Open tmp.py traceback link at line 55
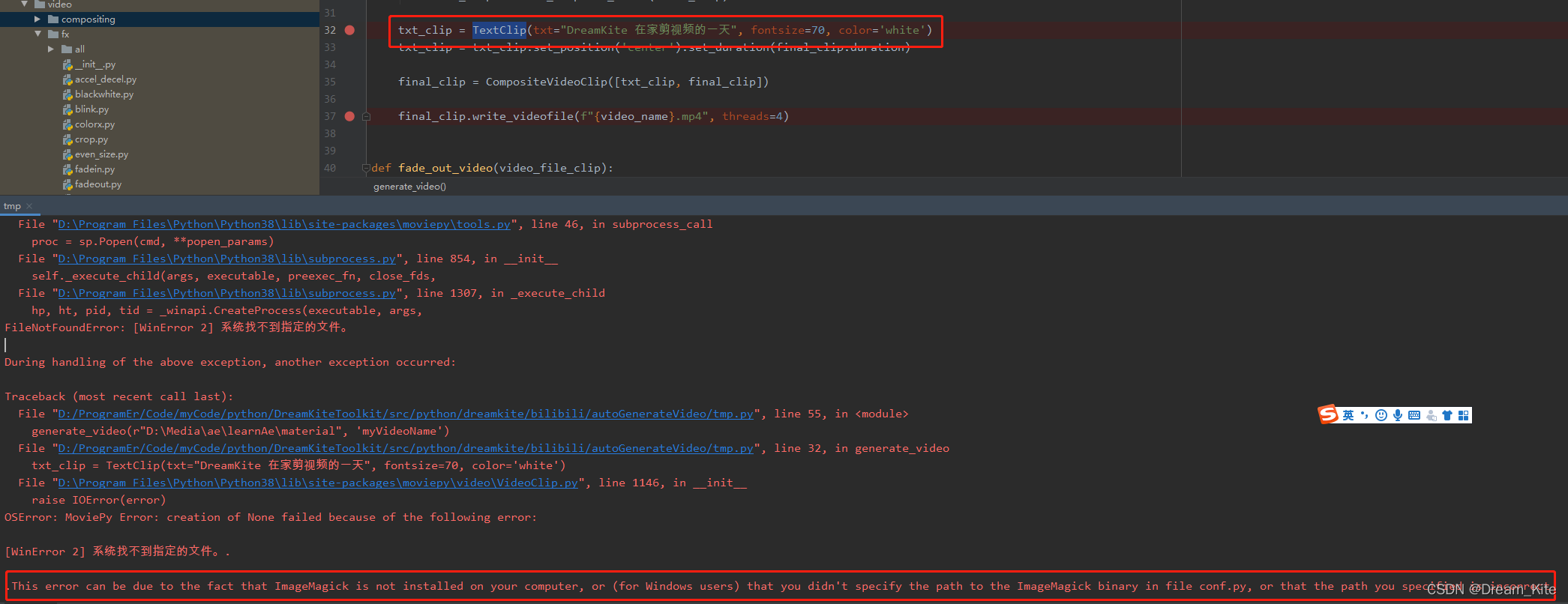Viewport: 1568px width, 604px height. pyautogui.click(x=406, y=414)
